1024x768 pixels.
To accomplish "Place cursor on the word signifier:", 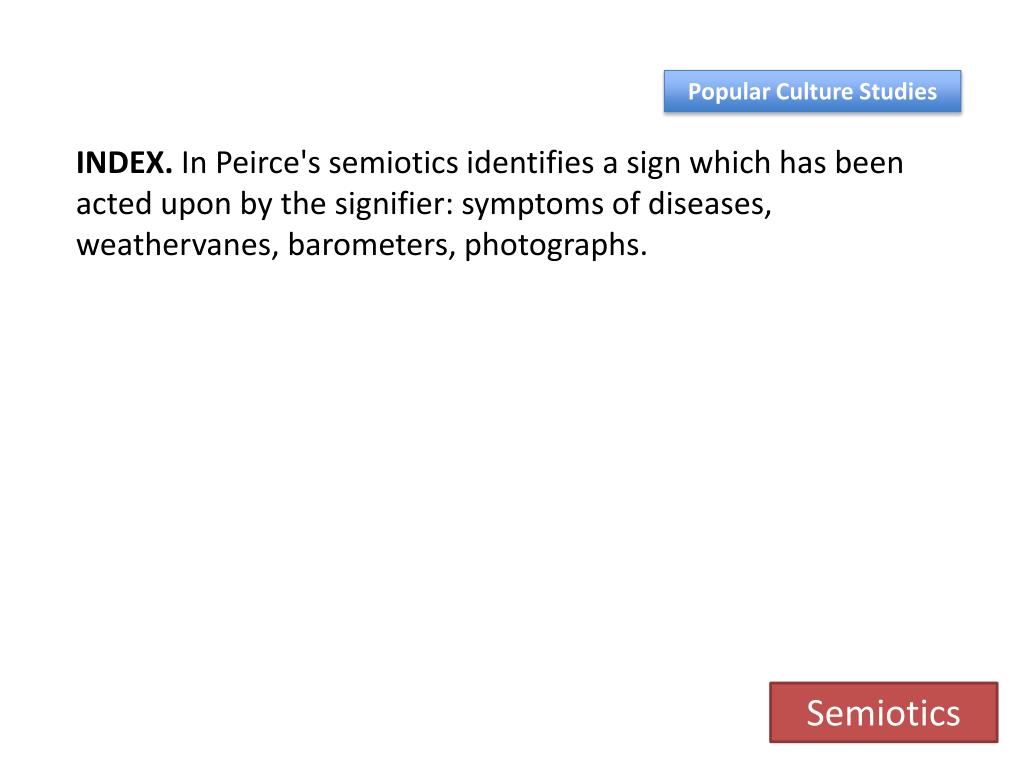I will point(394,205).
